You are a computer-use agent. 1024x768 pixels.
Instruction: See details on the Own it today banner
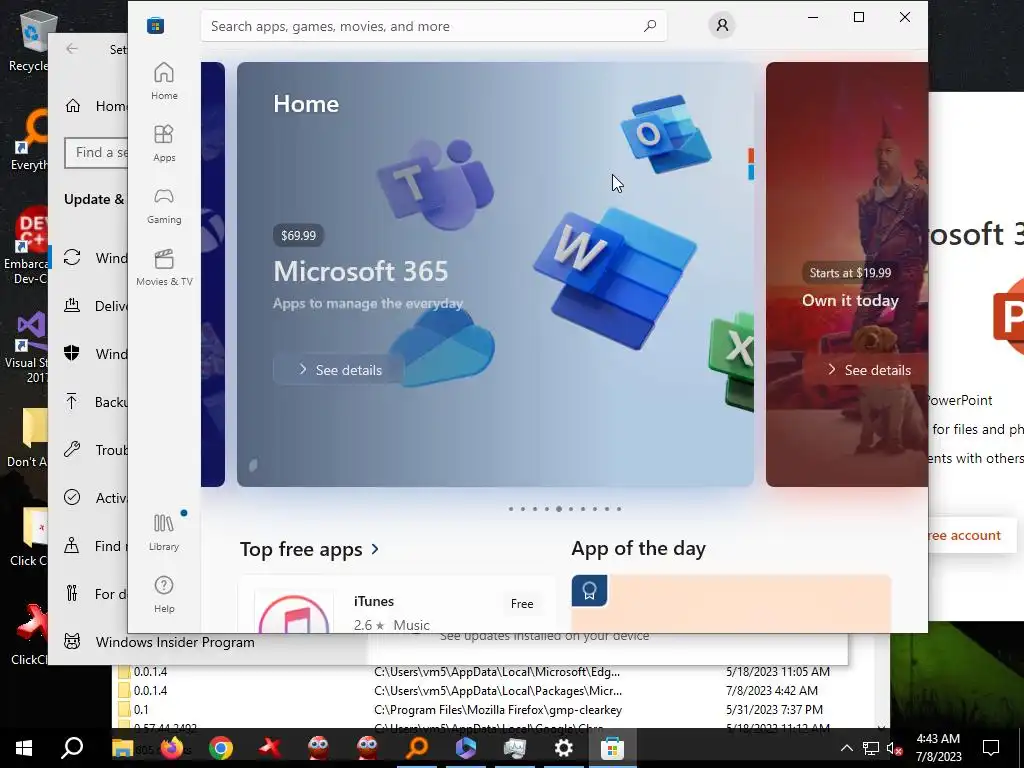point(867,370)
